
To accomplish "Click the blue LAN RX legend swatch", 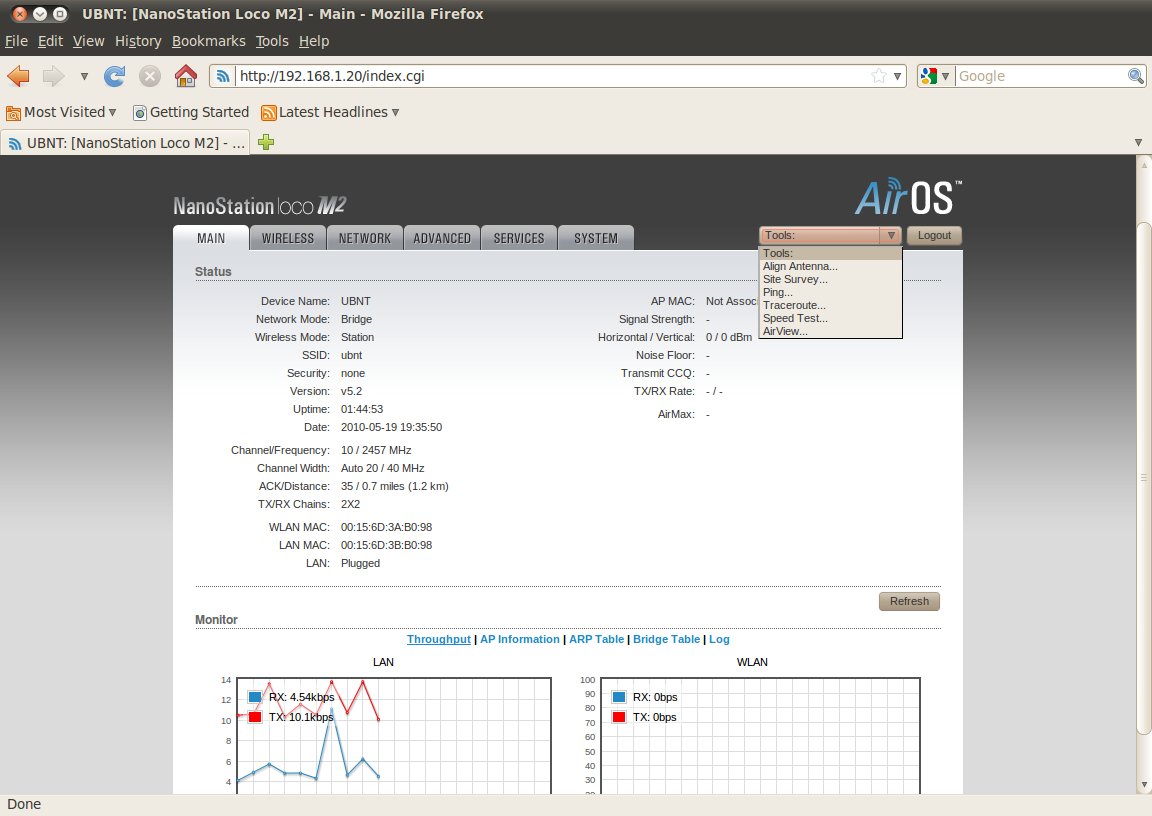I will pos(255,697).
